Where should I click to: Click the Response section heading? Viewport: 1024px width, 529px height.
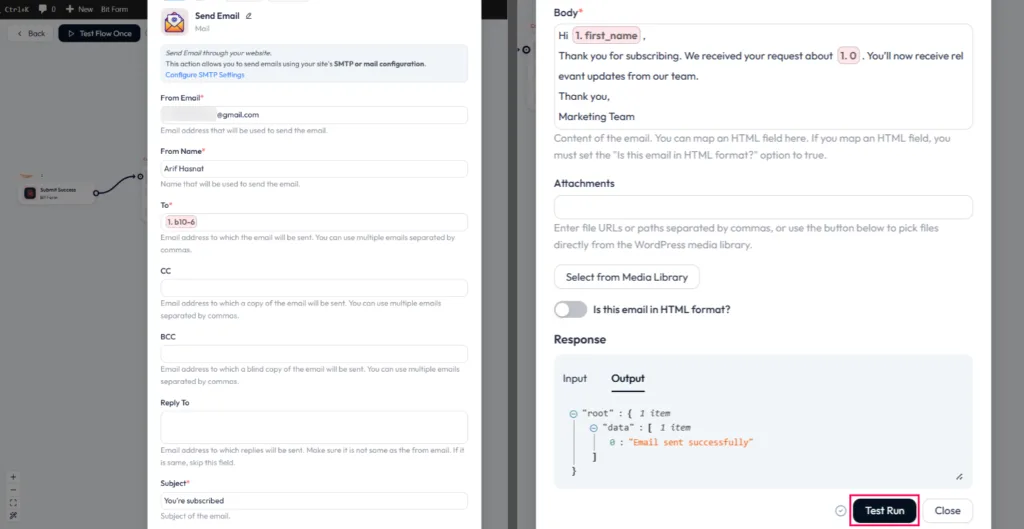tap(580, 340)
